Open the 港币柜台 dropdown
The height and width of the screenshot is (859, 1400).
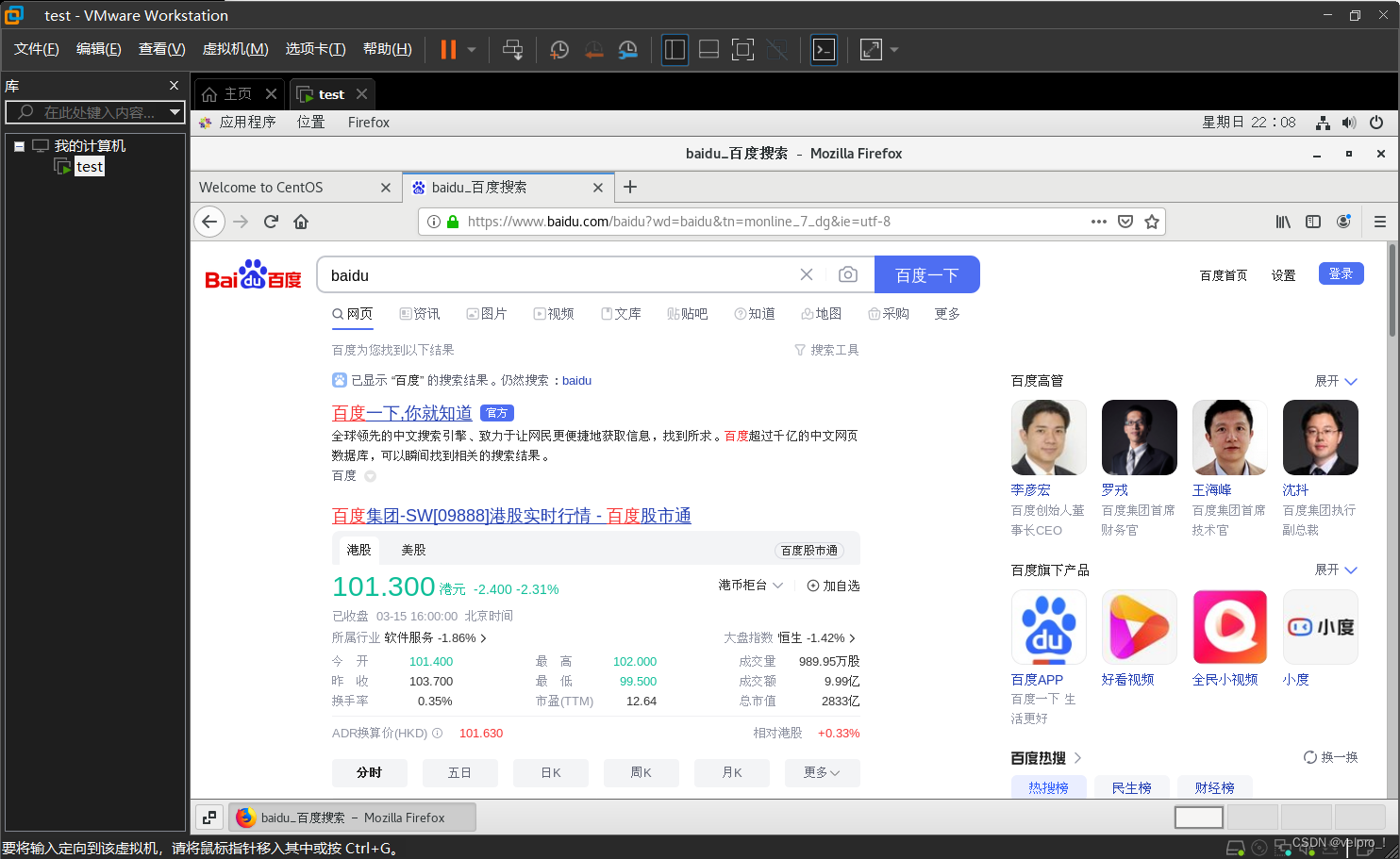pyautogui.click(x=751, y=586)
